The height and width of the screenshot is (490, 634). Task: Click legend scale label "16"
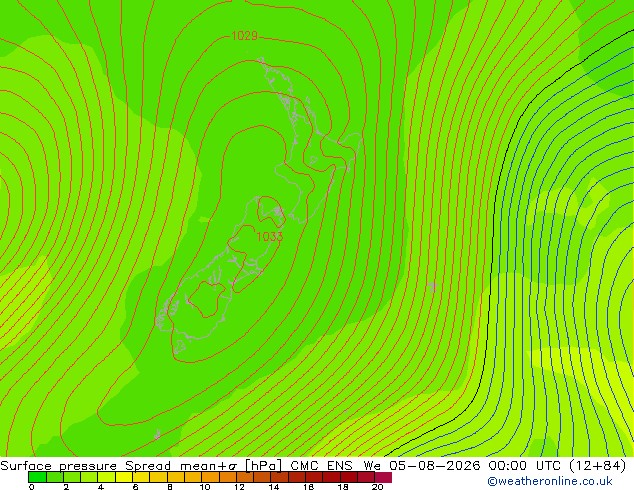(309, 487)
